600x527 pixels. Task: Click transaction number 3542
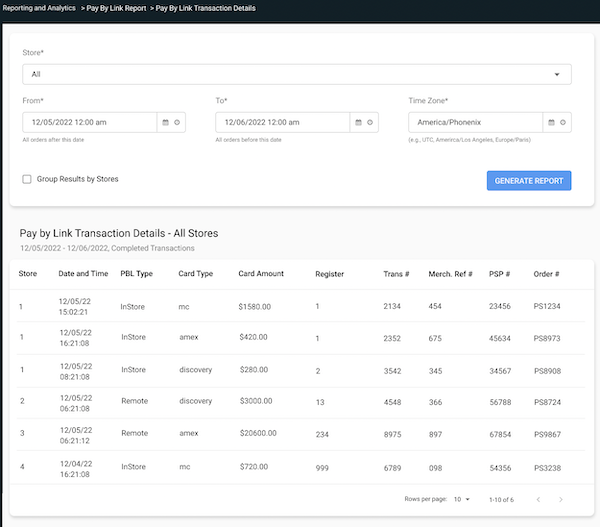coord(393,371)
